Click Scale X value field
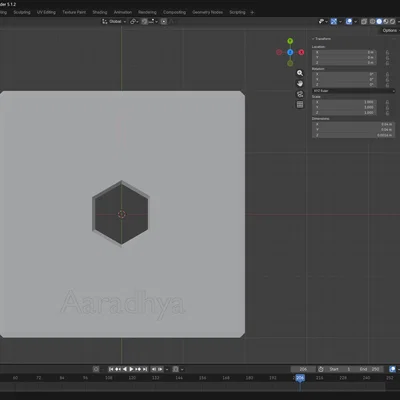Image resolution: width=400 pixels, height=400 pixels. [x=344, y=102]
